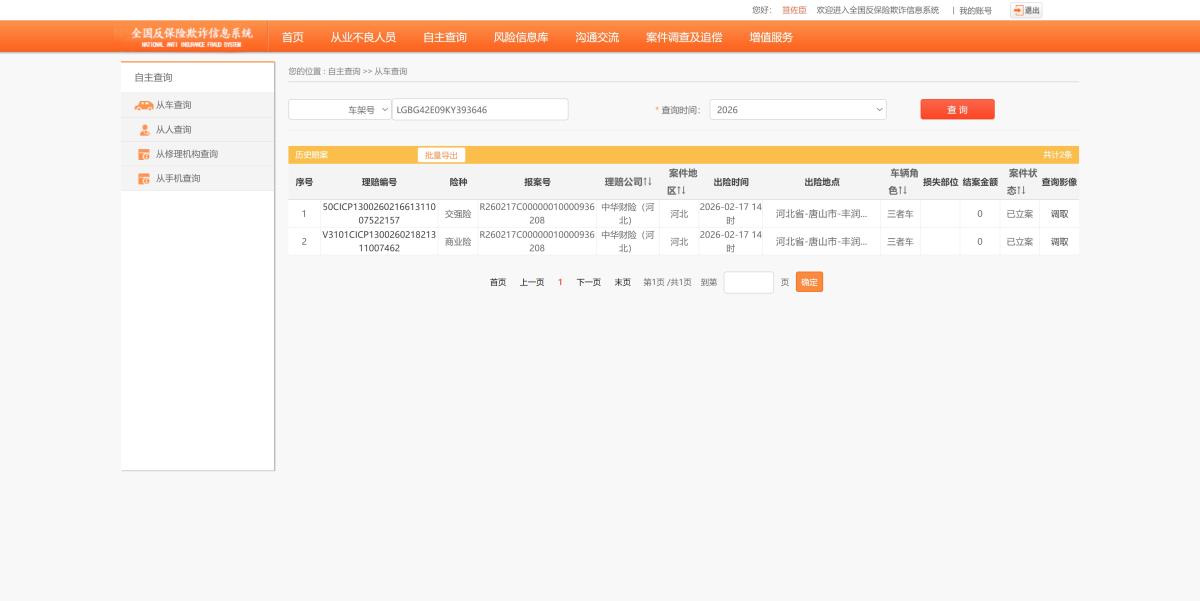Open the 案件调查及追偿 menu
Image resolution: width=1200 pixels, height=601 pixels.
tap(684, 37)
